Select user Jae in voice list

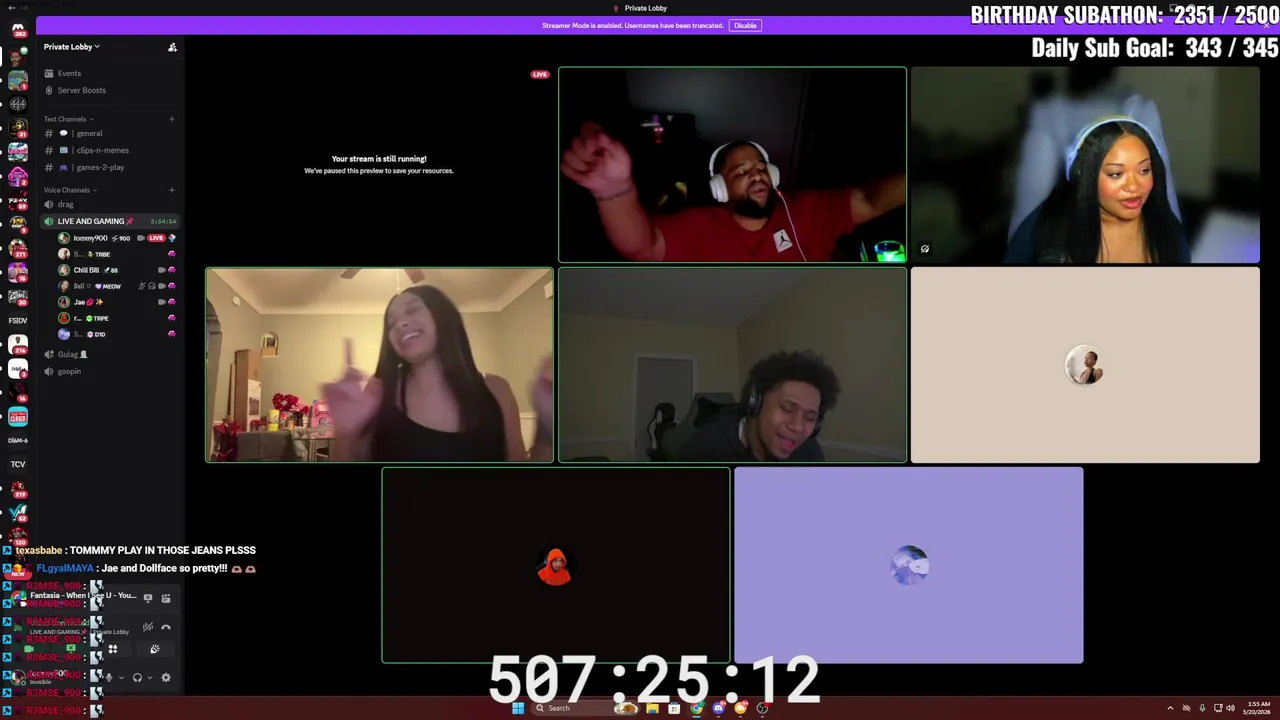point(116,302)
